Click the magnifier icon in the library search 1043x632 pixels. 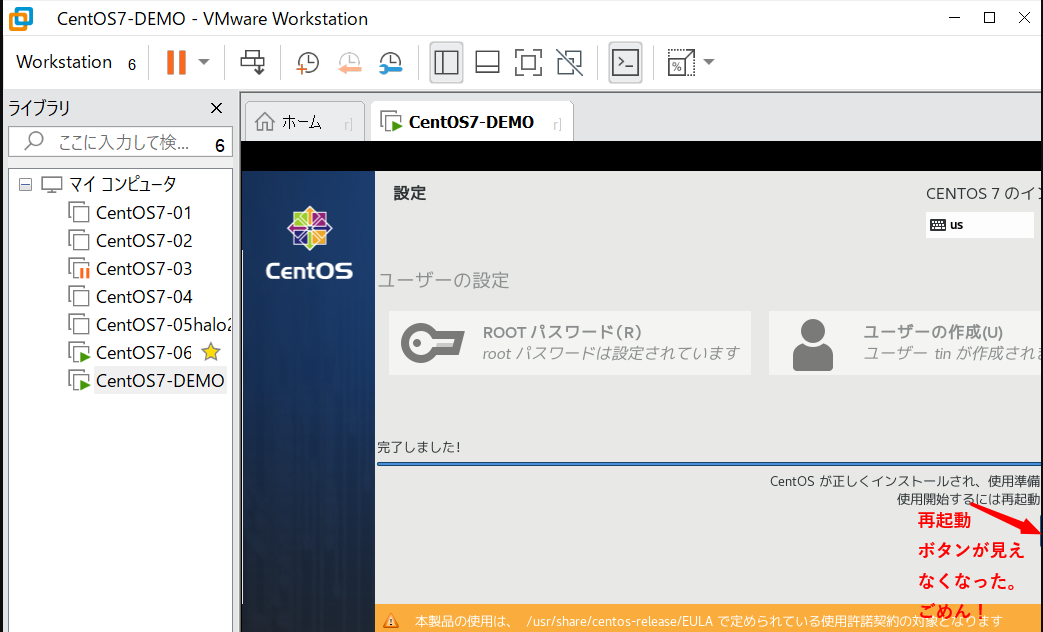tap(33, 141)
